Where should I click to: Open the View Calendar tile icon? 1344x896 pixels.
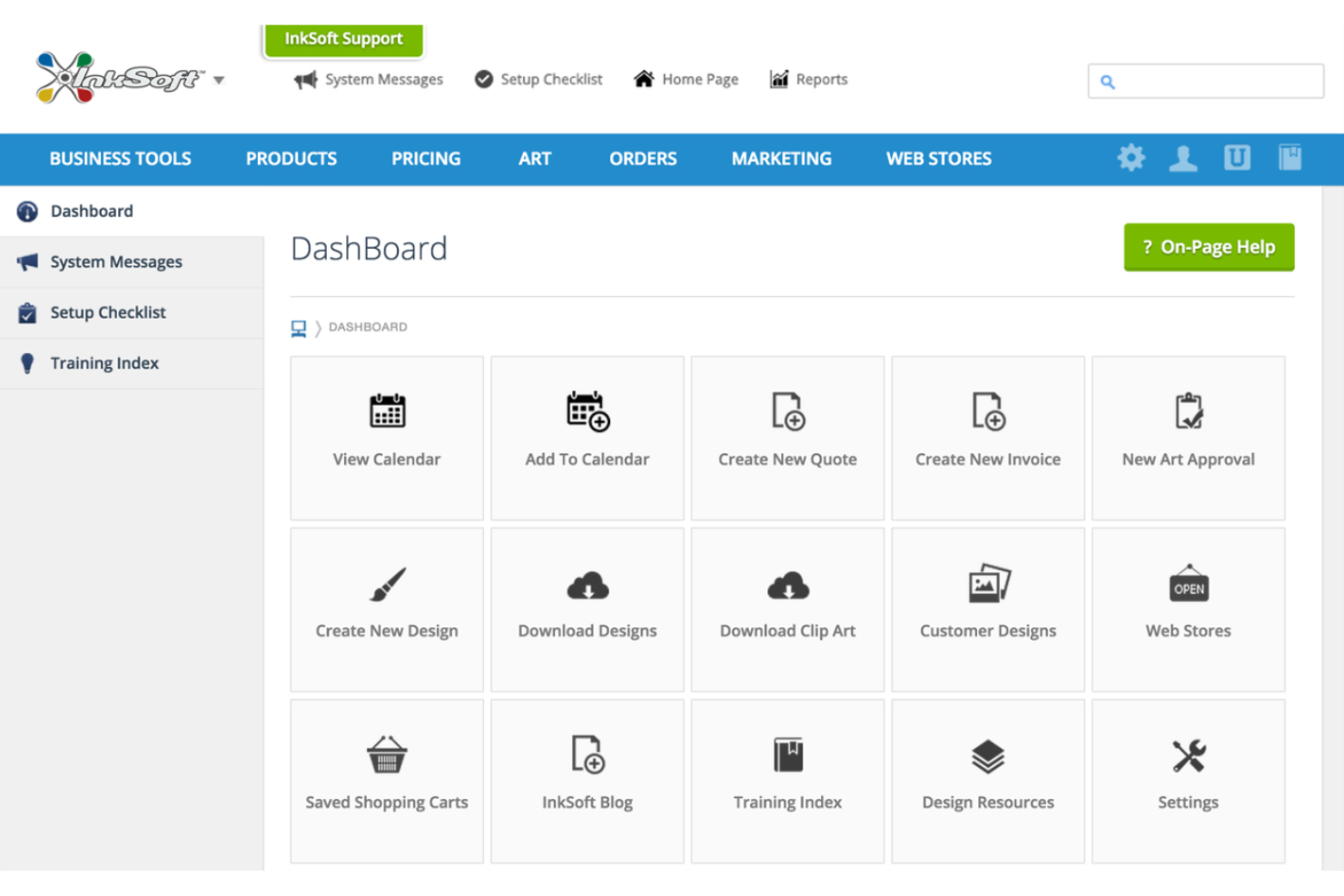click(x=387, y=410)
